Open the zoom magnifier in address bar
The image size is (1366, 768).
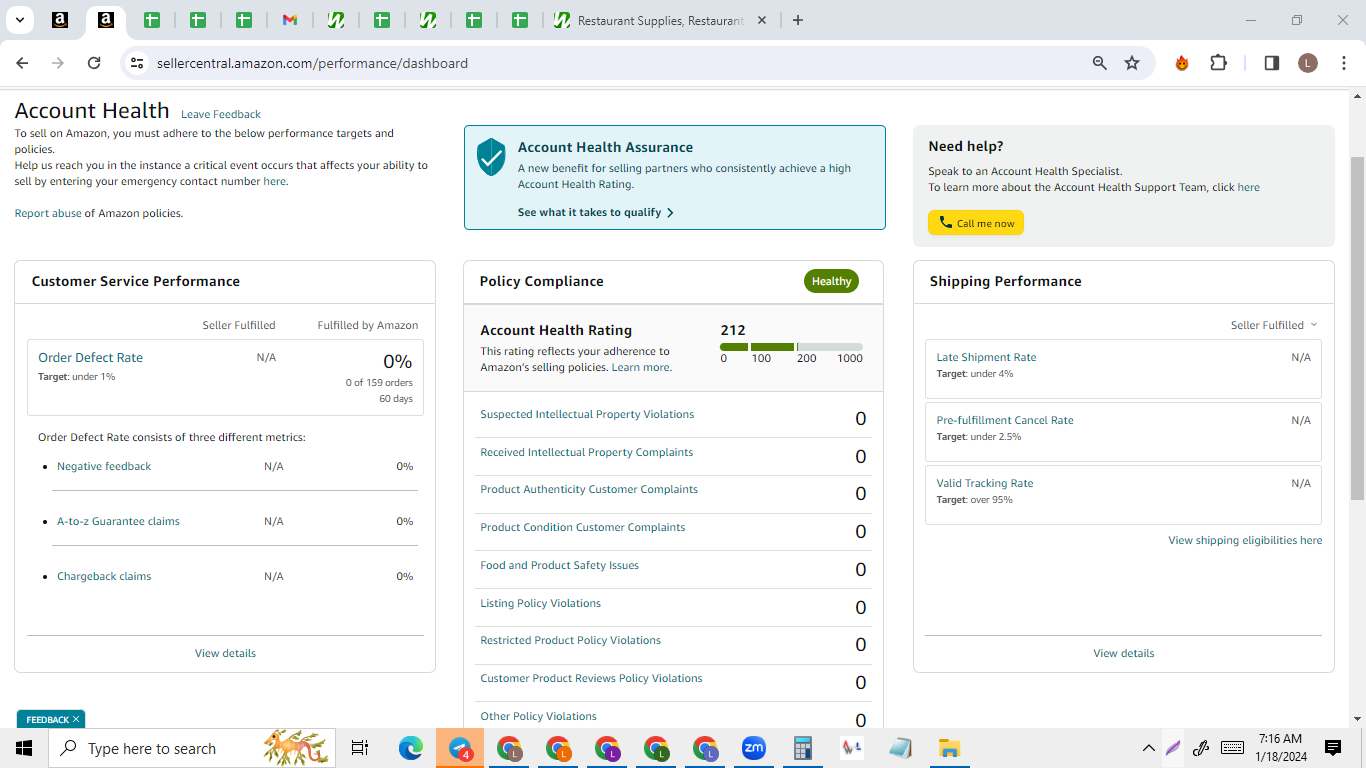point(1100,63)
